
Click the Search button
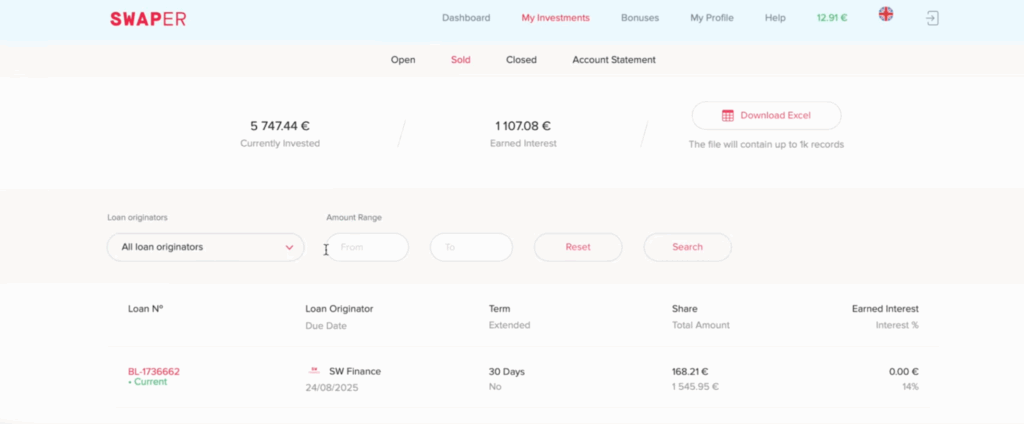coord(687,247)
